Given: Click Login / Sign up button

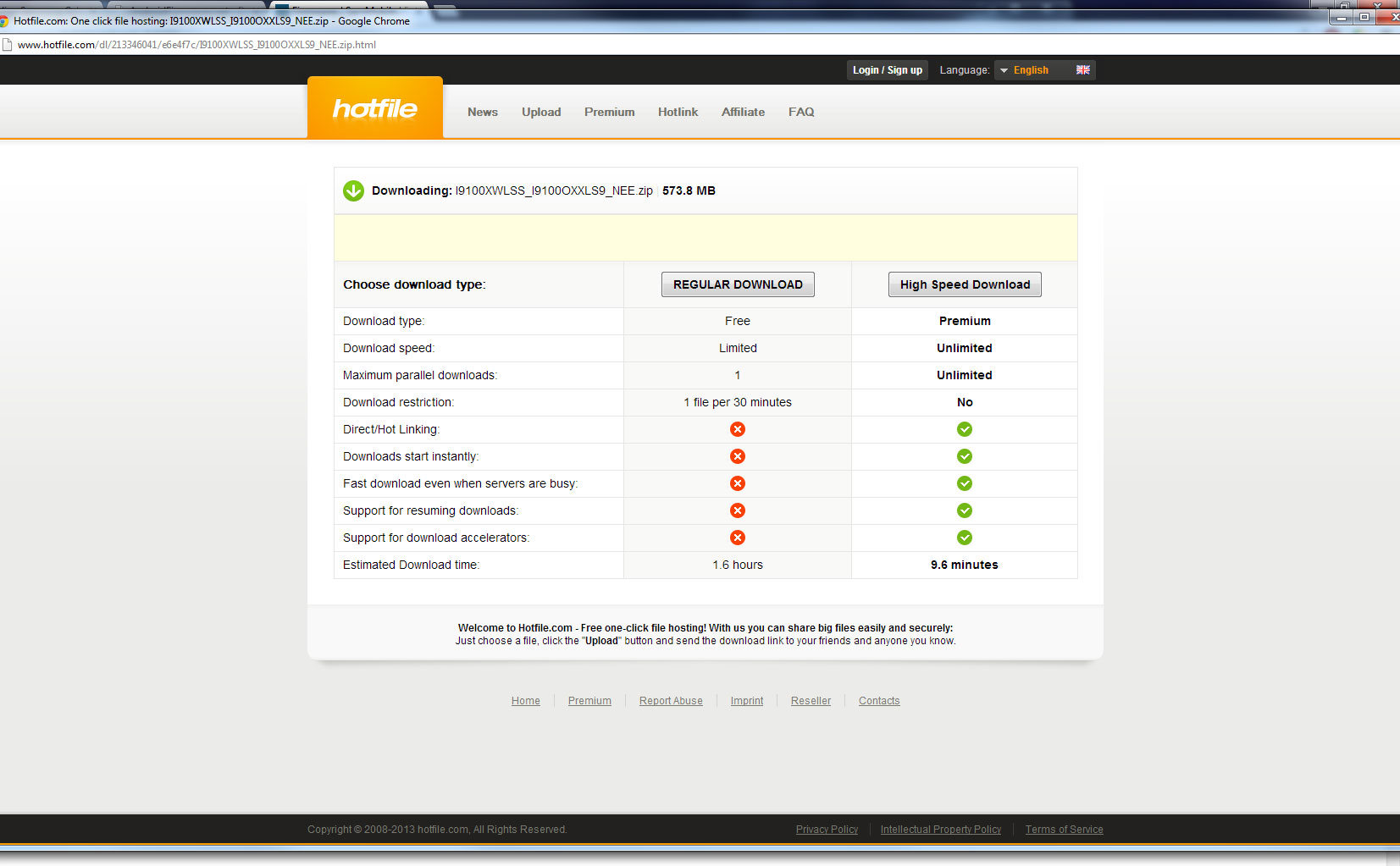Looking at the screenshot, I should pos(887,70).
